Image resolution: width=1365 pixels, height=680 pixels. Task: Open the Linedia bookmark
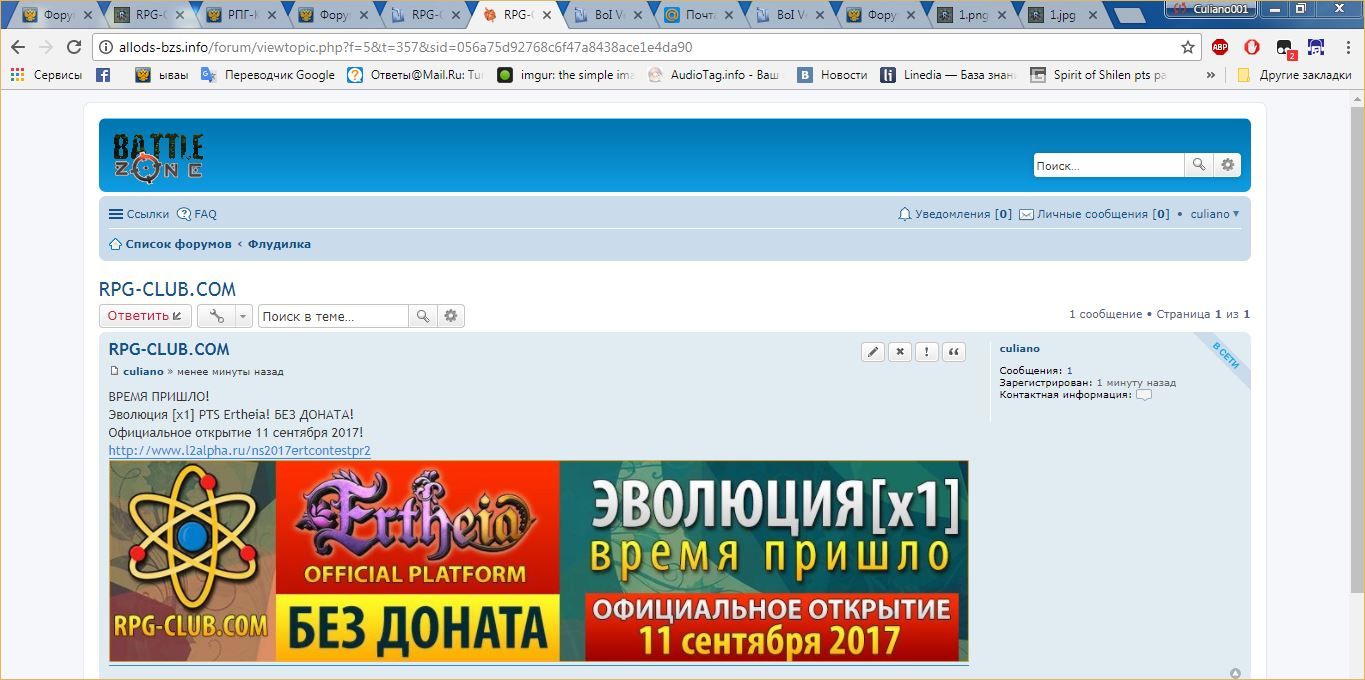(948, 75)
